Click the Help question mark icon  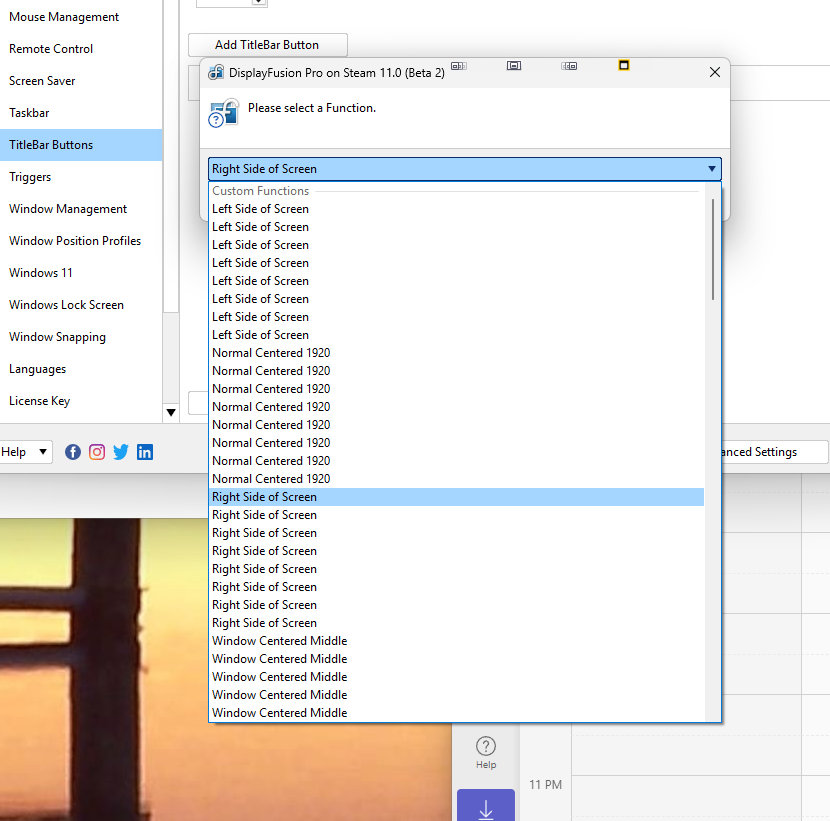[x=486, y=746]
